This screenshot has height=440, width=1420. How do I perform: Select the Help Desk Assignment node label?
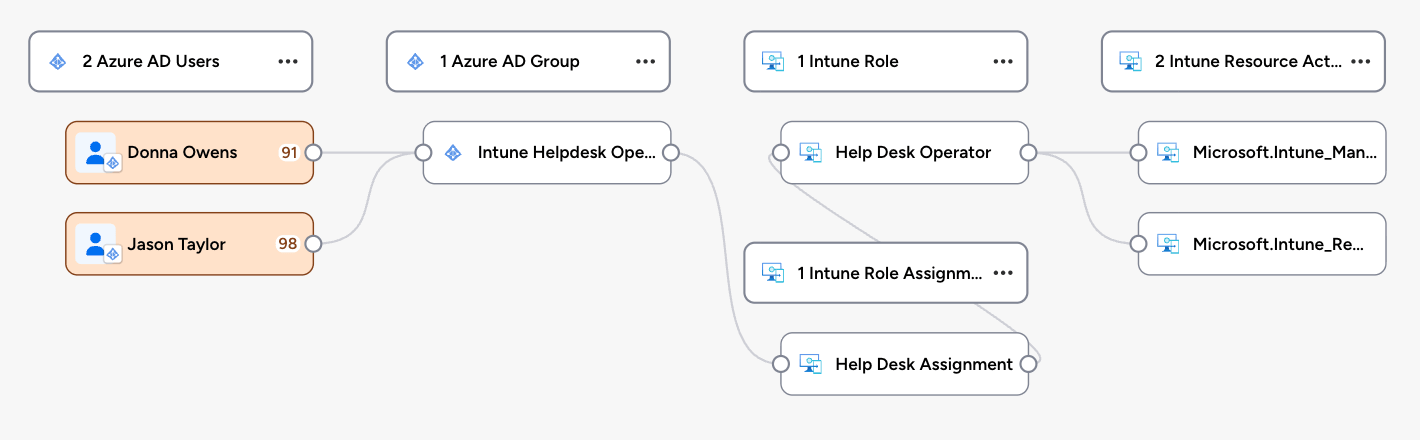[923, 364]
